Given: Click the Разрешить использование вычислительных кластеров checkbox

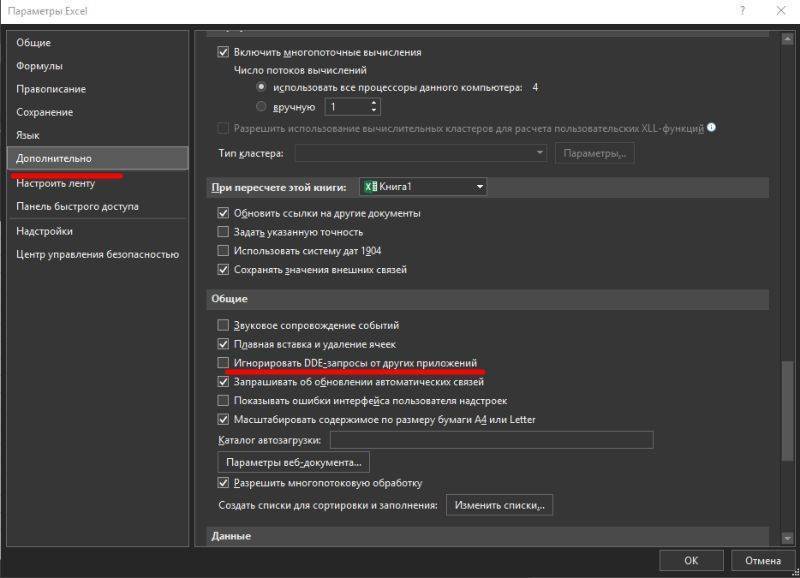Looking at the screenshot, I should click(223, 128).
